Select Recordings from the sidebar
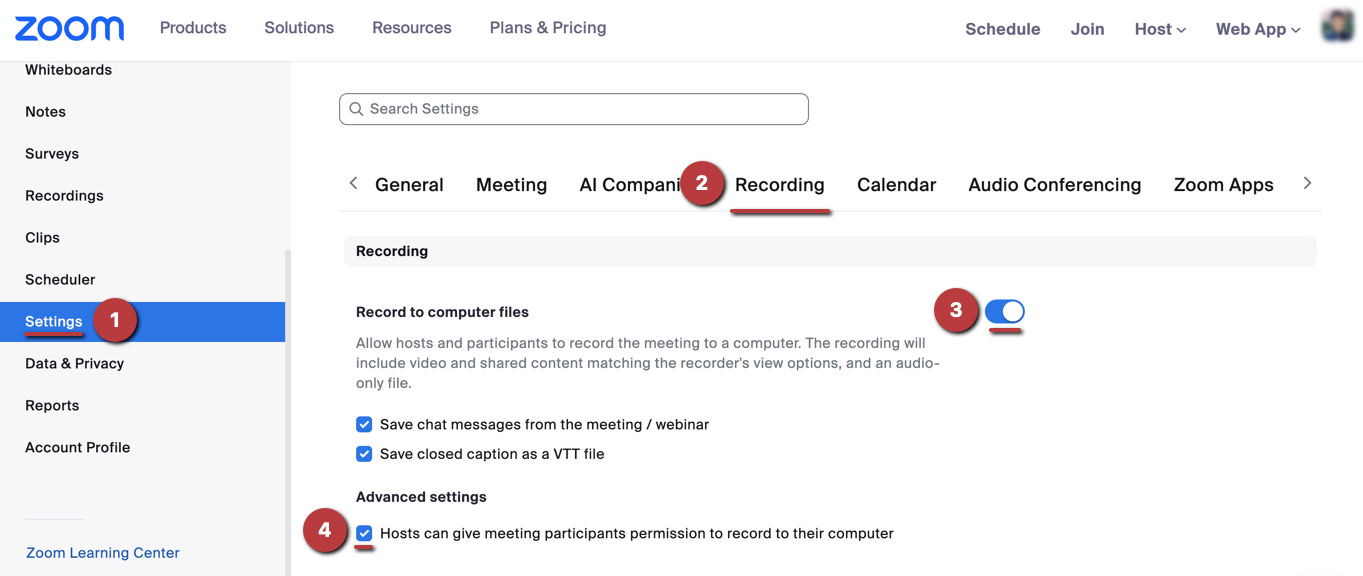 (64, 195)
